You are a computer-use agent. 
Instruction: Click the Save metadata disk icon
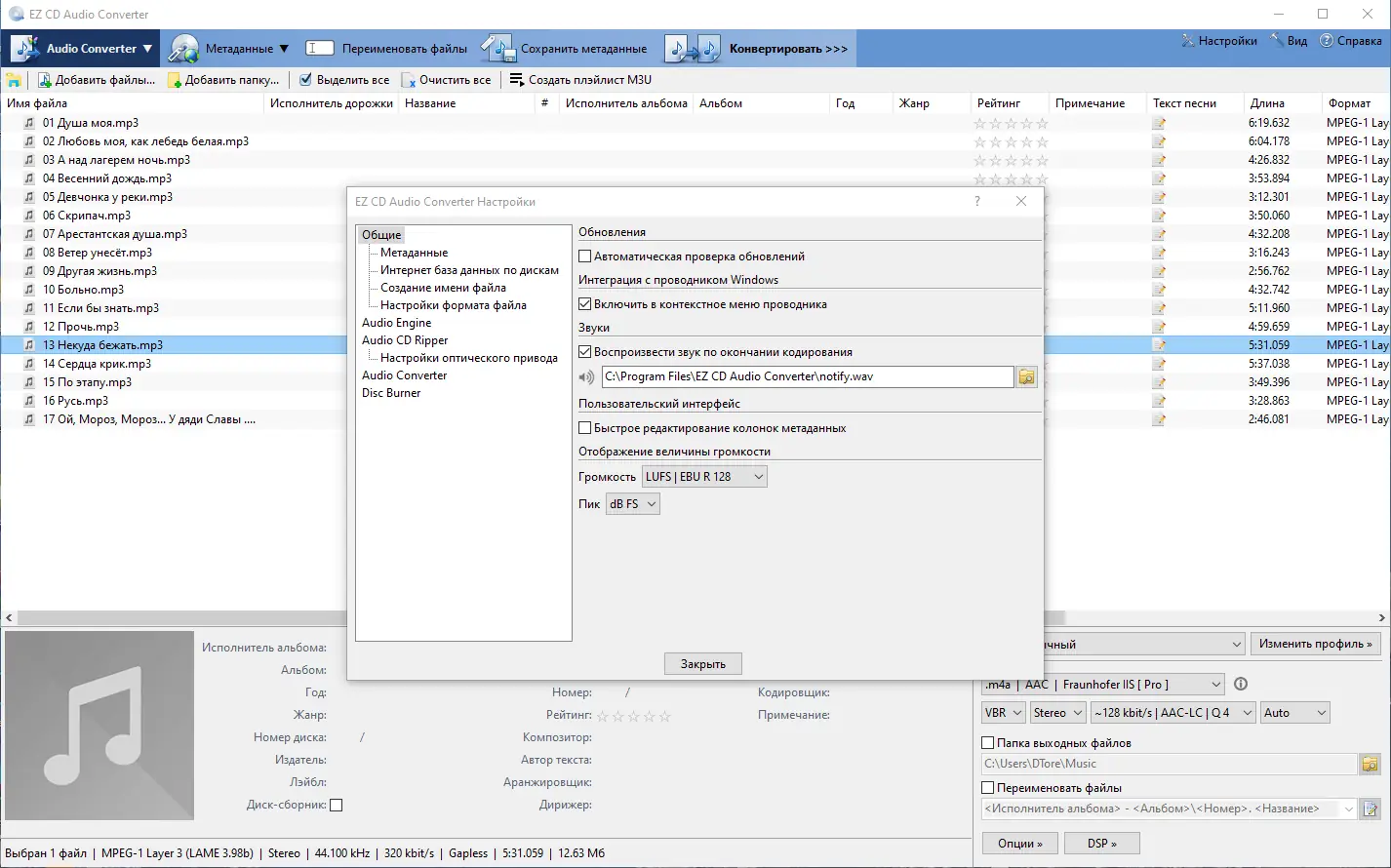497,48
